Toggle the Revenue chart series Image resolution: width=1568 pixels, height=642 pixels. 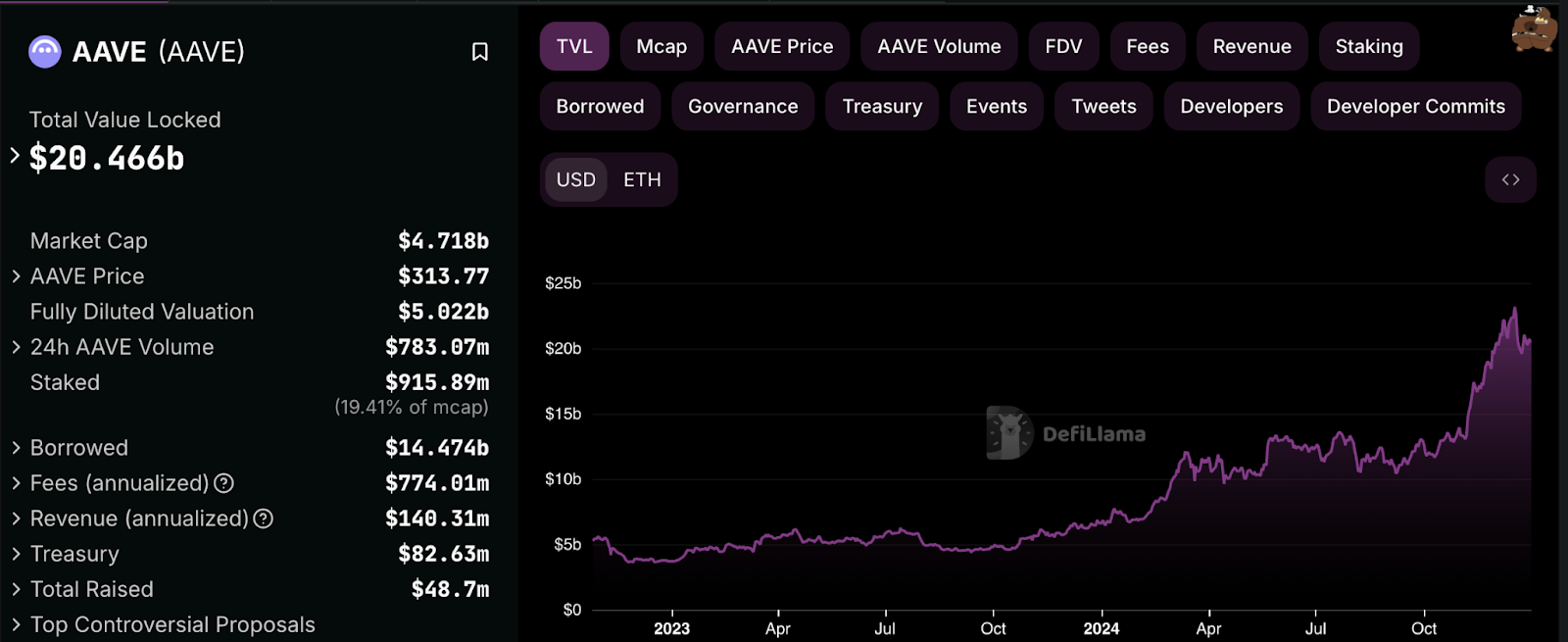1251,46
